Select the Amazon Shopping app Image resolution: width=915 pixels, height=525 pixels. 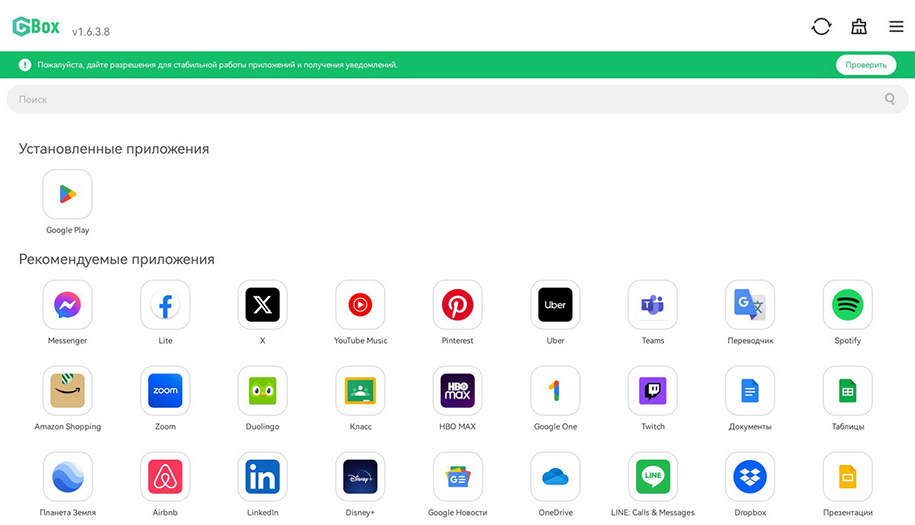click(x=67, y=391)
